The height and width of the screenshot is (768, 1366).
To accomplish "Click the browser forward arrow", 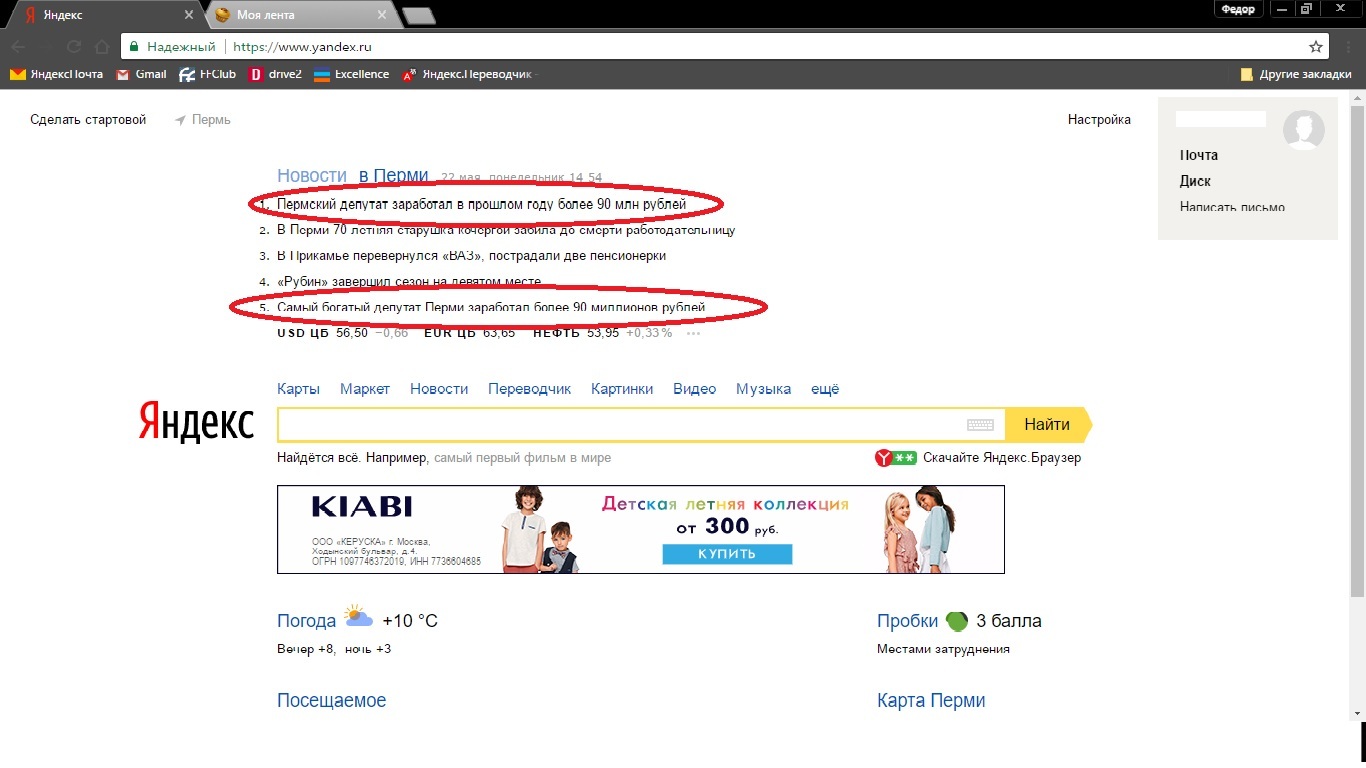I will click(47, 46).
